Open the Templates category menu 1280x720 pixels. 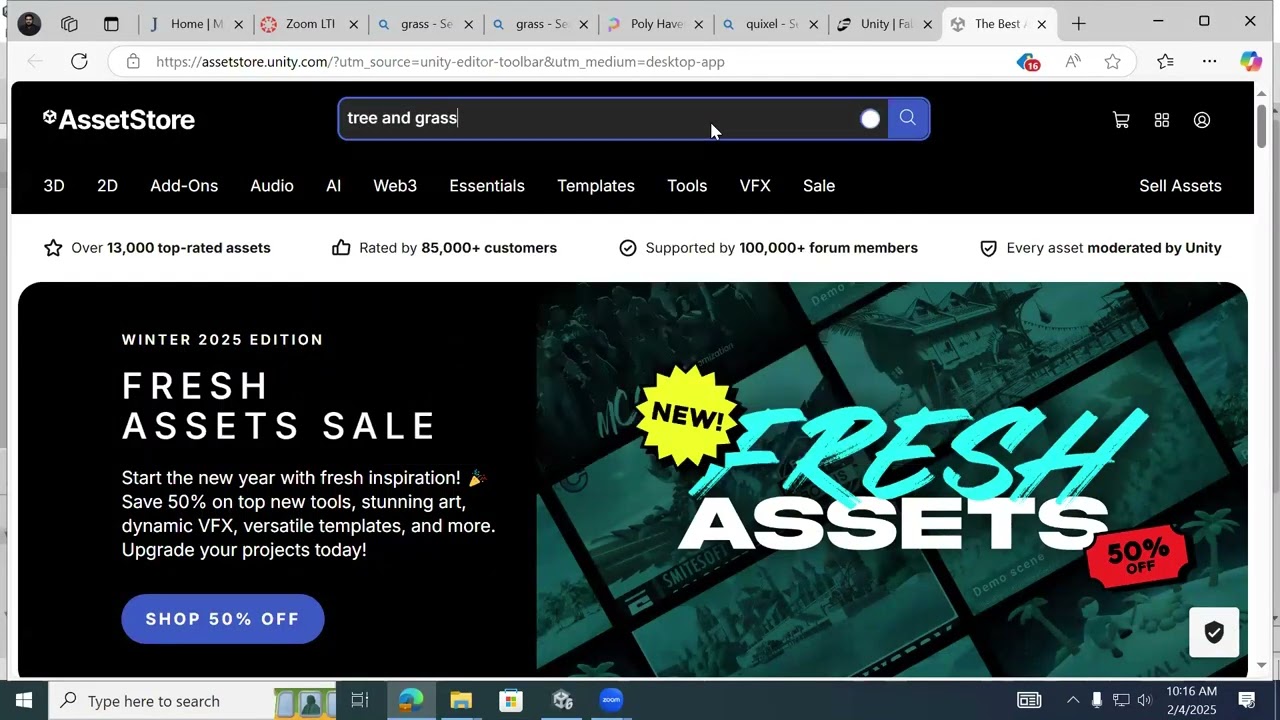click(x=596, y=186)
